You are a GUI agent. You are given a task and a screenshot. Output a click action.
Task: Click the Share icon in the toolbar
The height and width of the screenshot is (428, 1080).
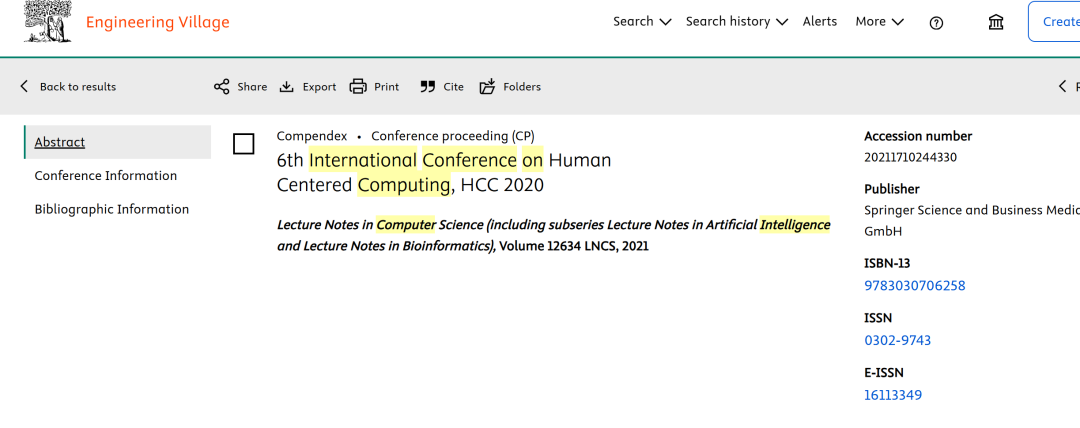(x=221, y=87)
